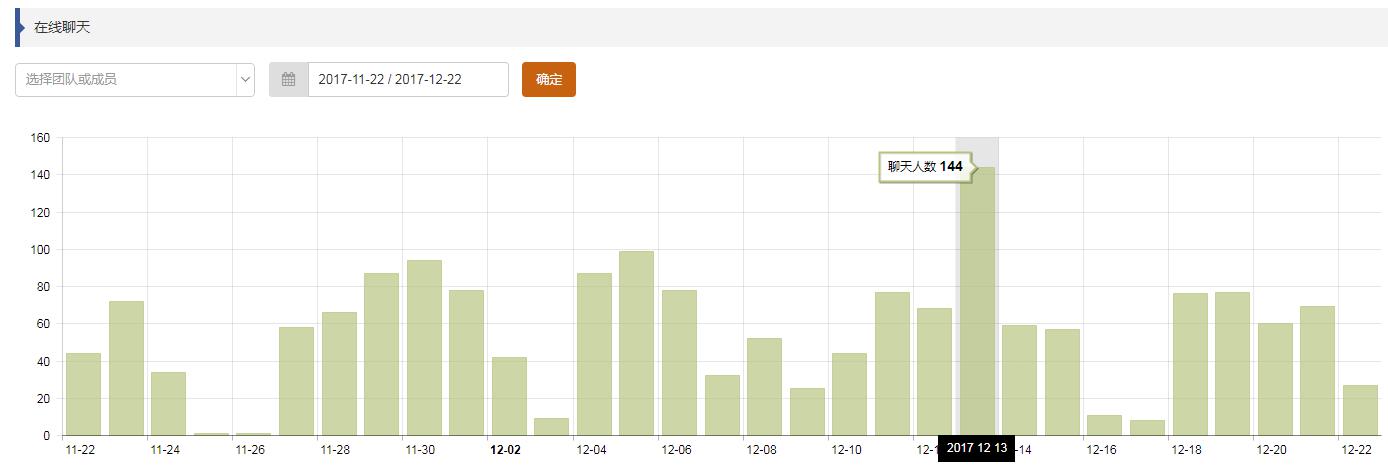1388x470 pixels.
Task: Click the bold 12-02 axis label
Action: click(505, 450)
